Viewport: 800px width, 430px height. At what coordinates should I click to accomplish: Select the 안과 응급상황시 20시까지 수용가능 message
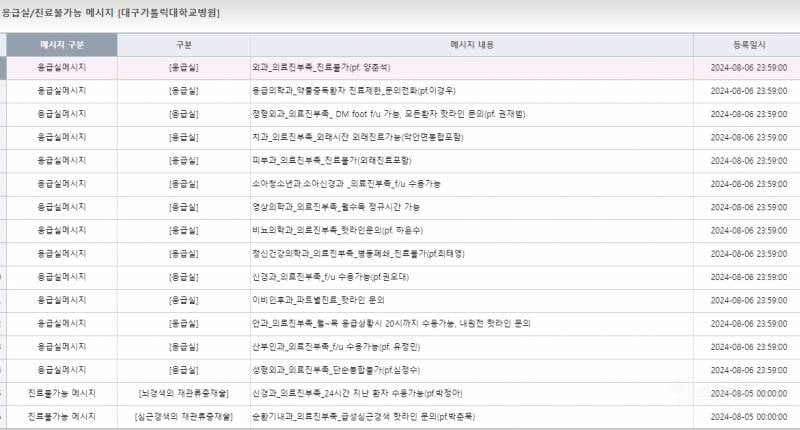(391, 323)
